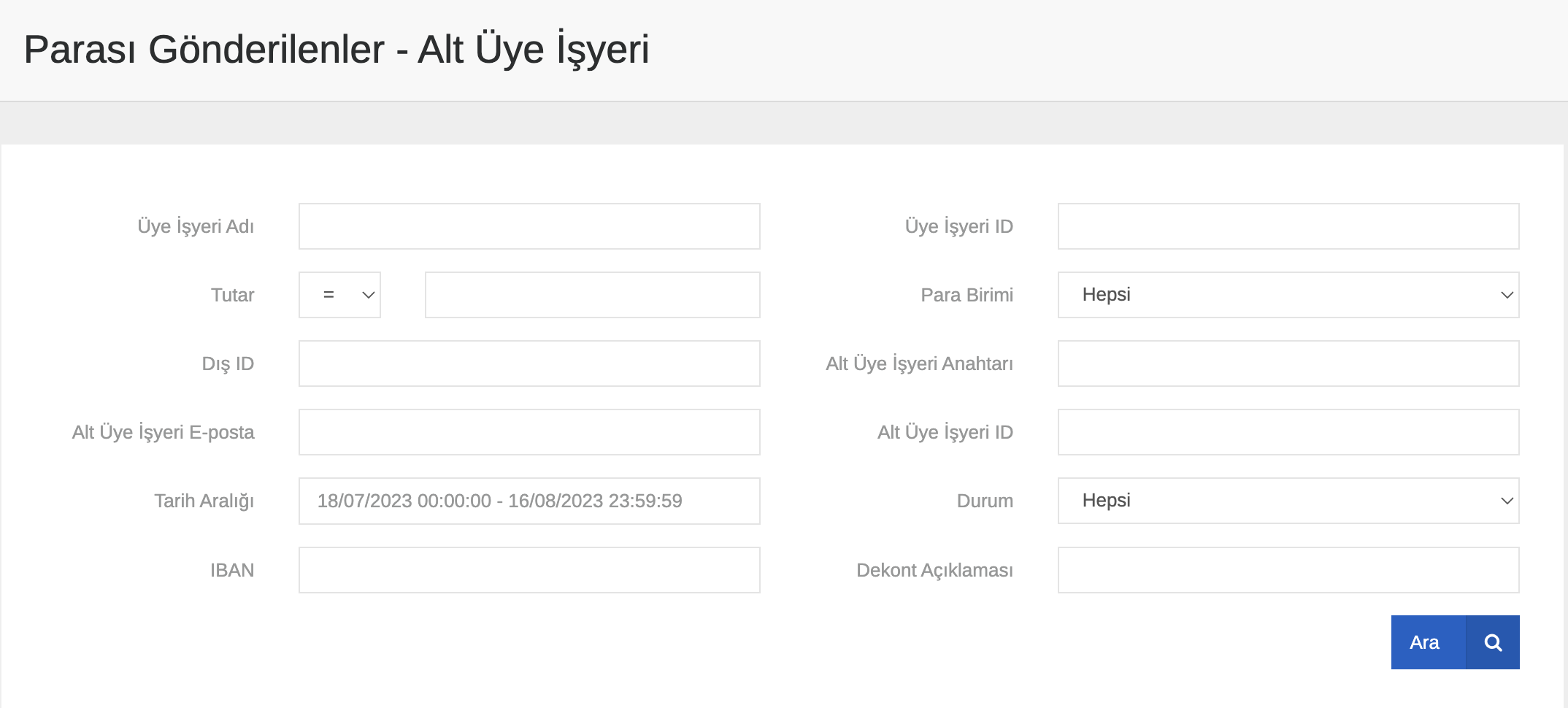
Task: Click the Tarih Aralığı label text
Action: coord(204,501)
